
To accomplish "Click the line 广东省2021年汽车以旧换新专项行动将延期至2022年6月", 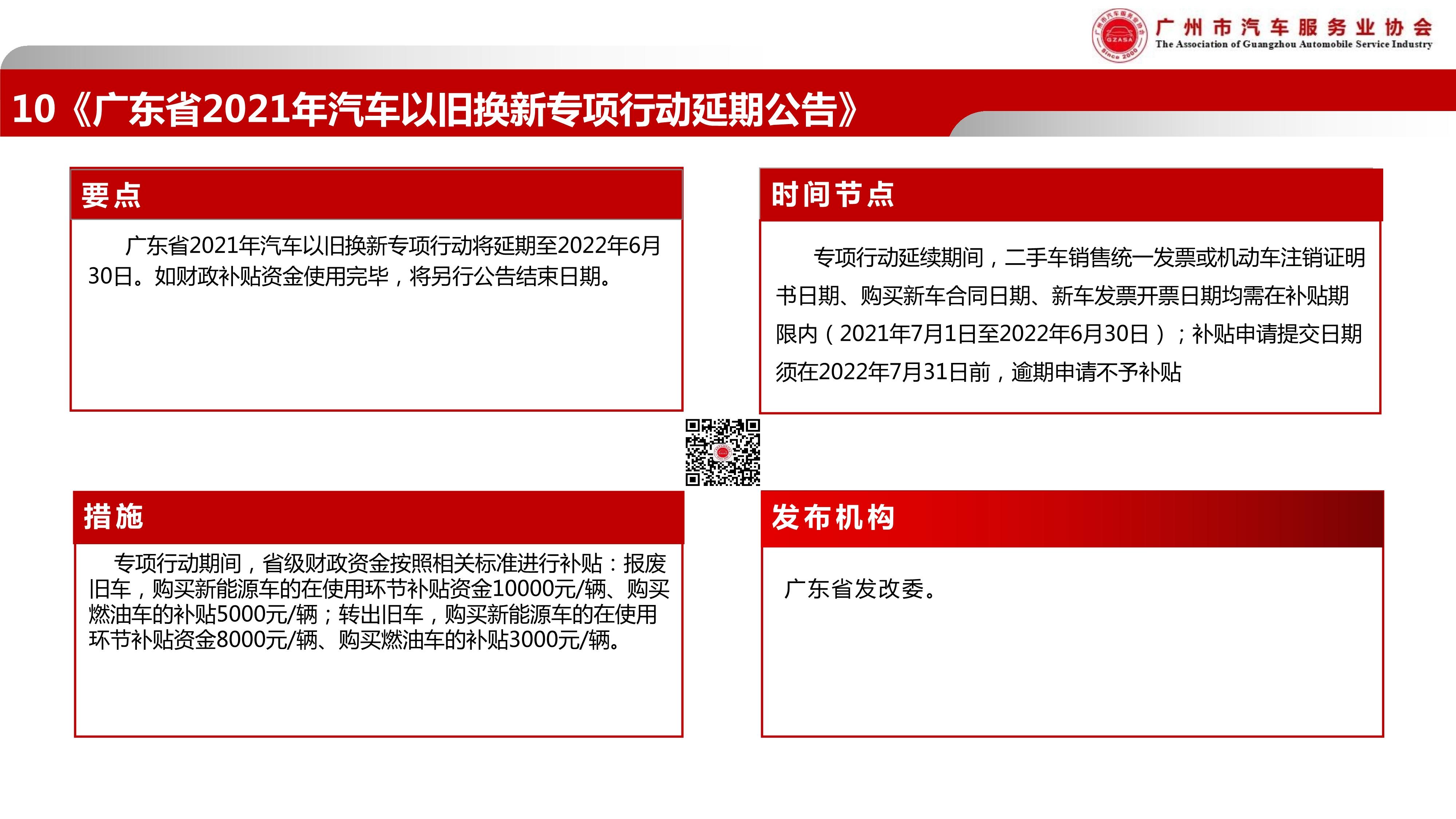I will (393, 245).
